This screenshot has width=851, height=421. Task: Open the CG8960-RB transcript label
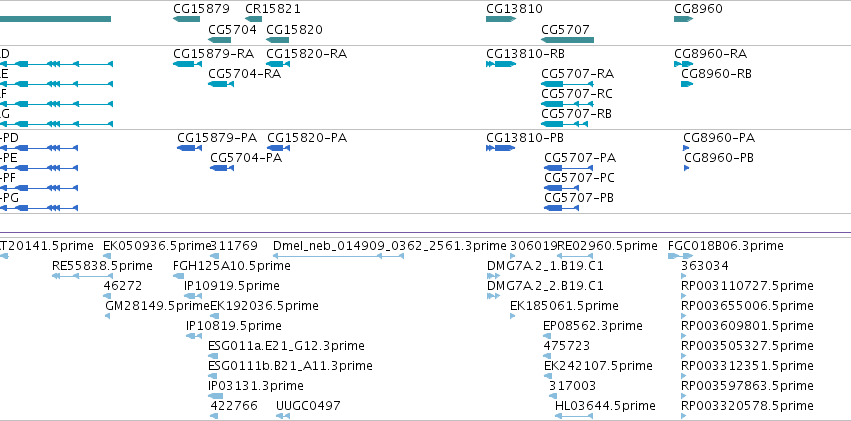pyautogui.click(x=716, y=74)
